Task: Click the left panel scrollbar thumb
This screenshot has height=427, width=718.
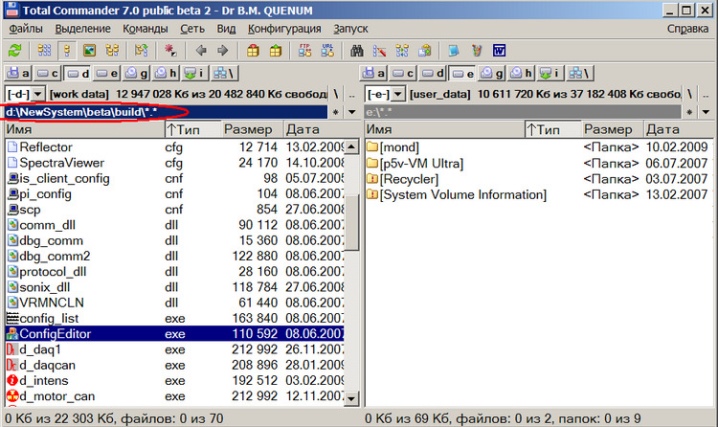Action: click(351, 222)
